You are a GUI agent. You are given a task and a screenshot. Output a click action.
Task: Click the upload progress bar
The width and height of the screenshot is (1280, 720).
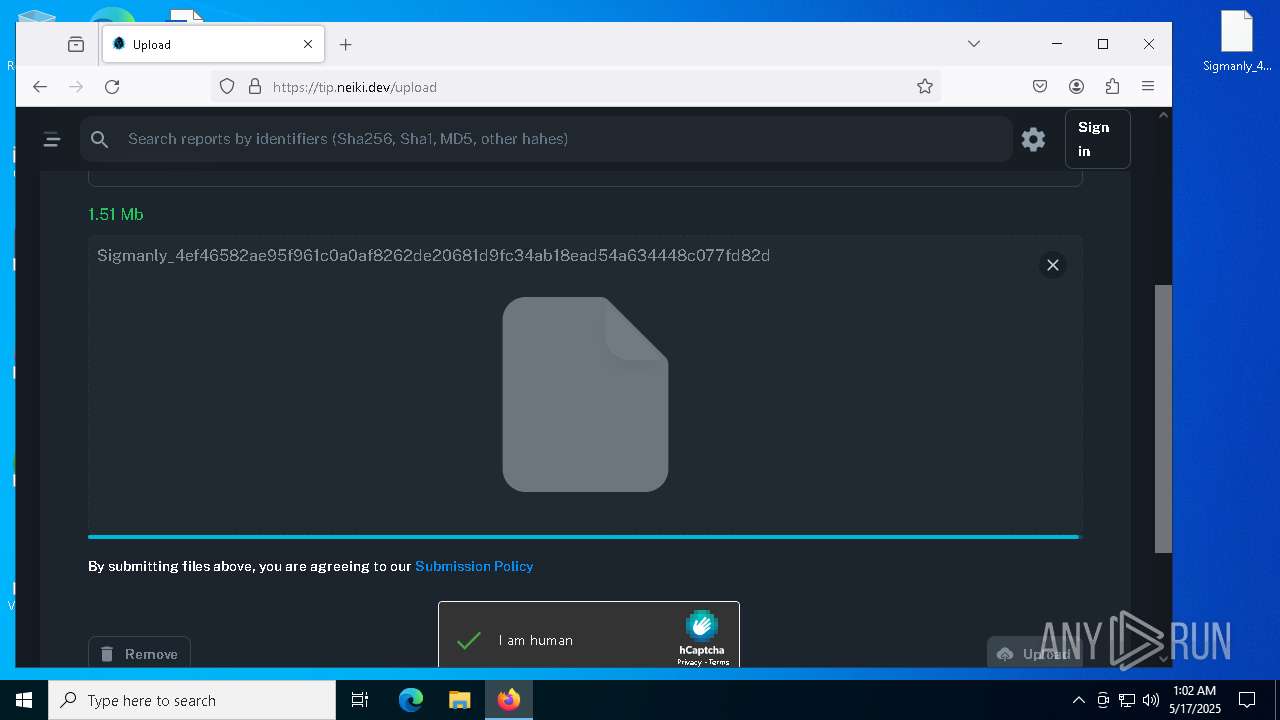coord(584,537)
